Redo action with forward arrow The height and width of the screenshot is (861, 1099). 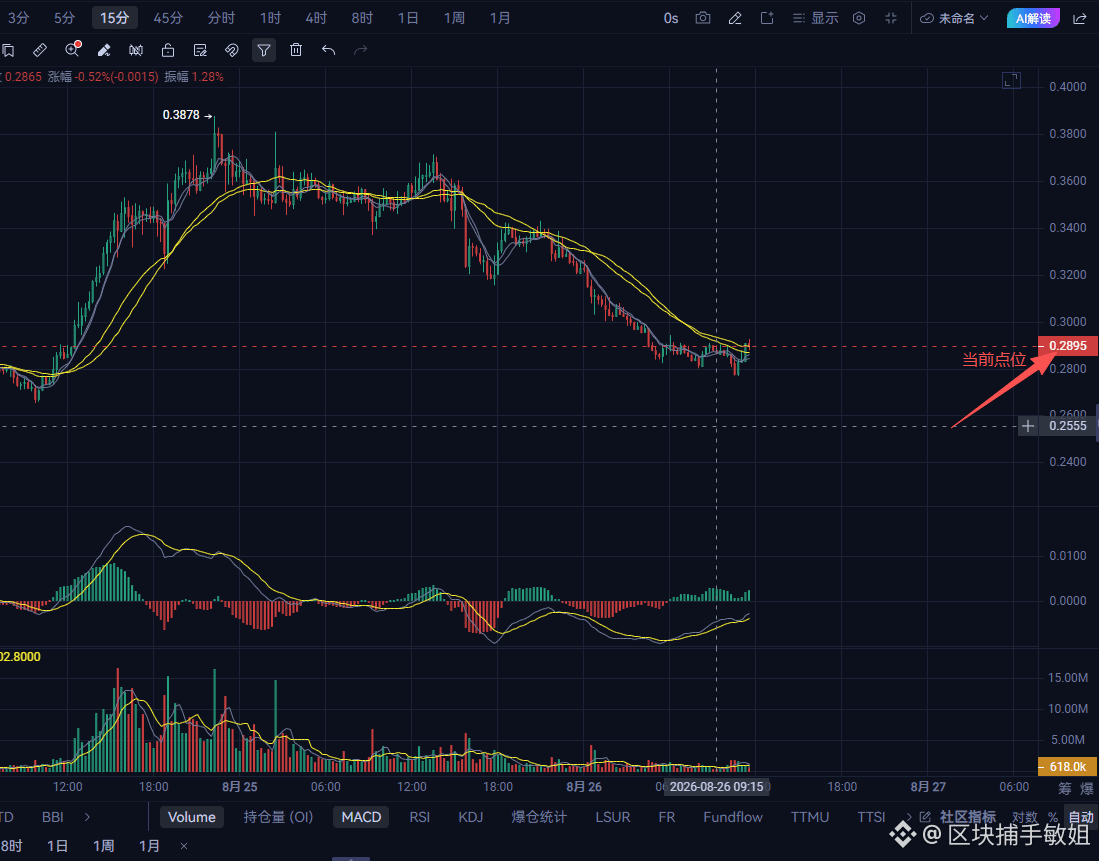(360, 50)
